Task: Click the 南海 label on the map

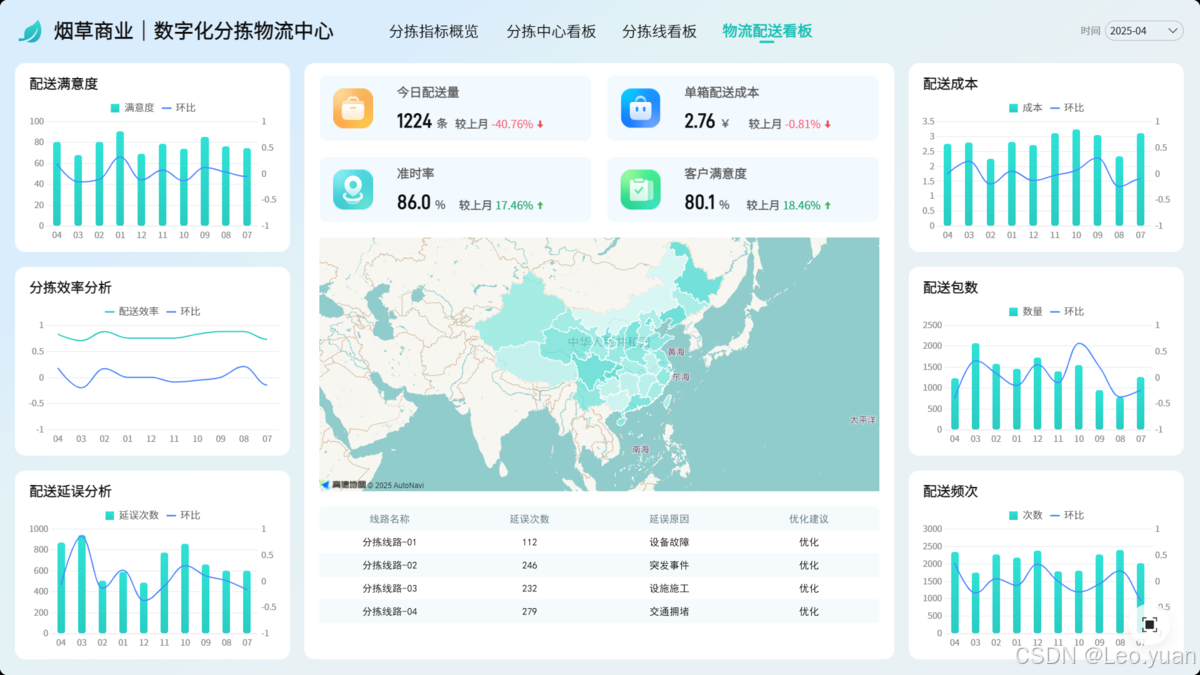Action: point(640,449)
